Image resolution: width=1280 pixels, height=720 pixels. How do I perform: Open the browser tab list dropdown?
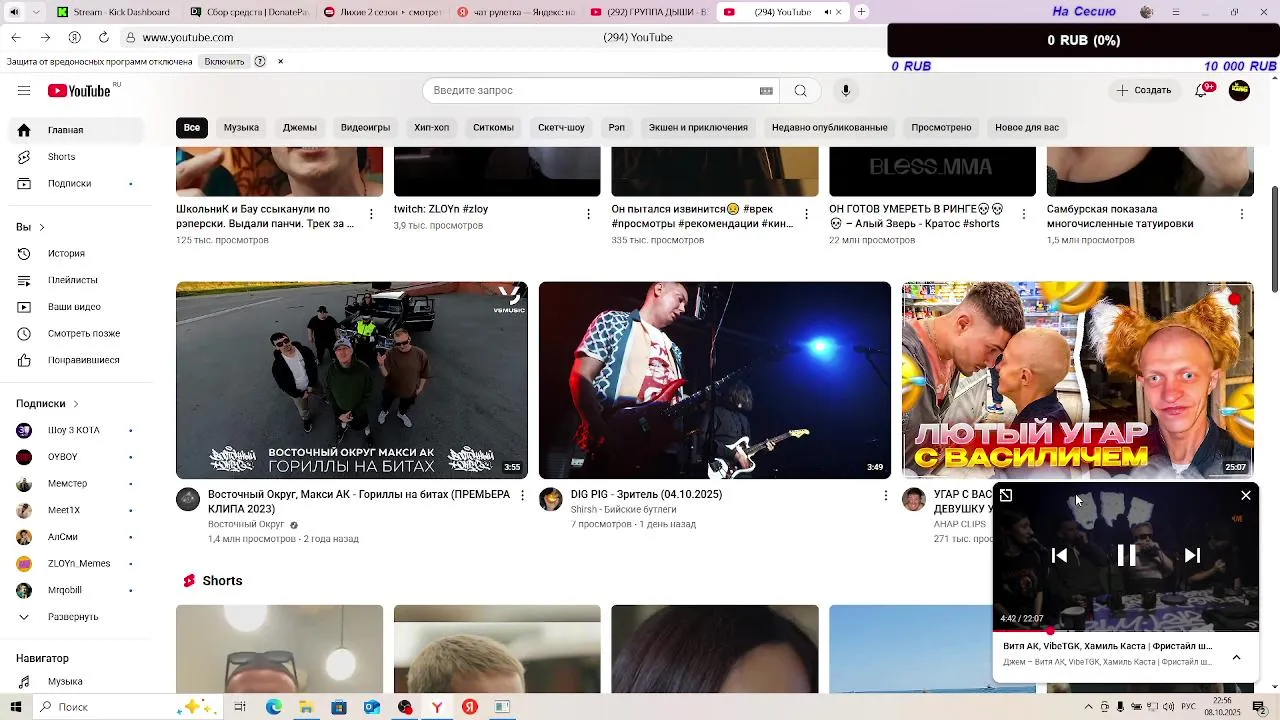[x=37, y=12]
